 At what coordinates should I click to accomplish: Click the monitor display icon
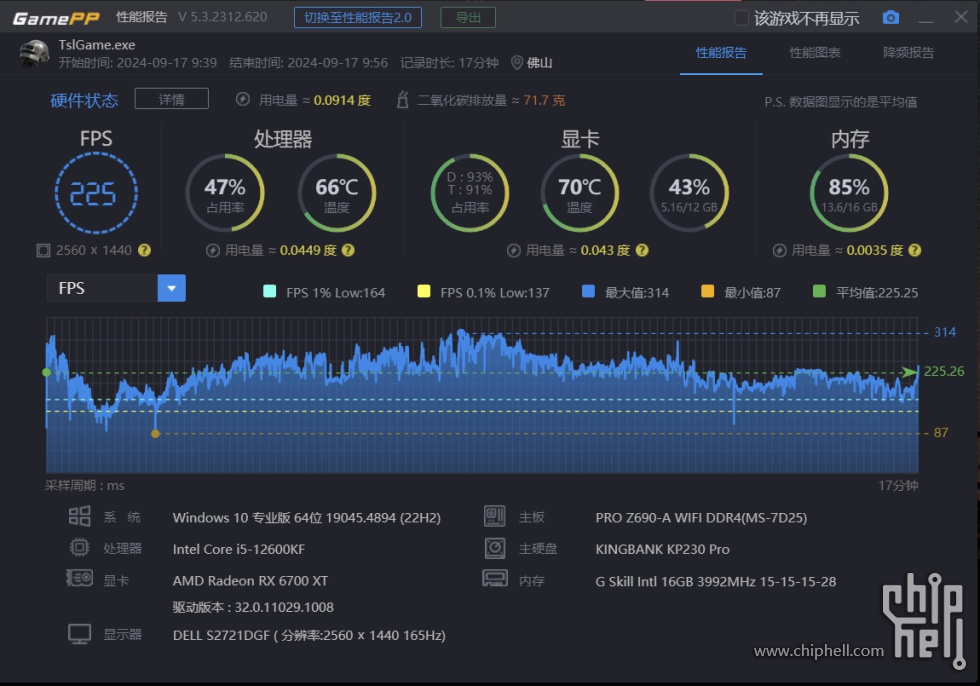point(79,634)
